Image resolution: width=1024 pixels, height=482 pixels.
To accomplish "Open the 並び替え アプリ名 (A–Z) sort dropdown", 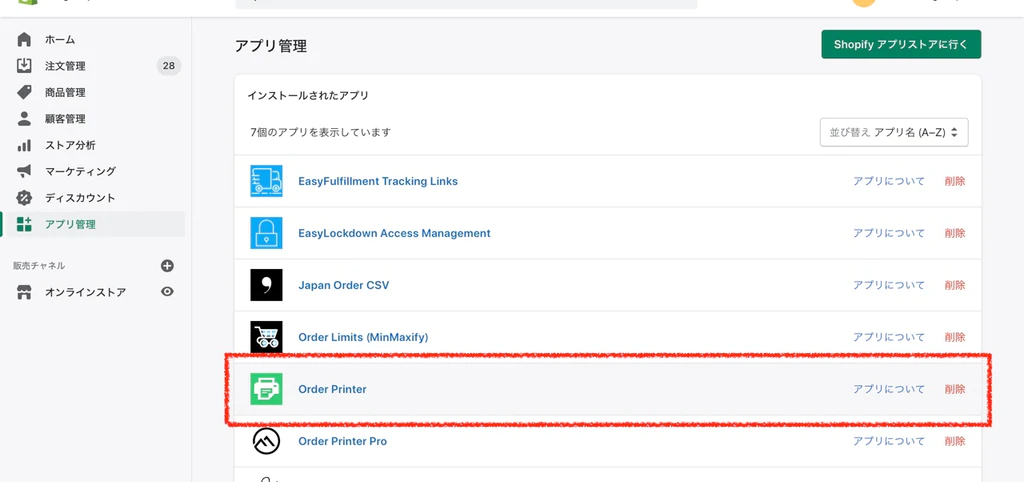I will coord(893,132).
